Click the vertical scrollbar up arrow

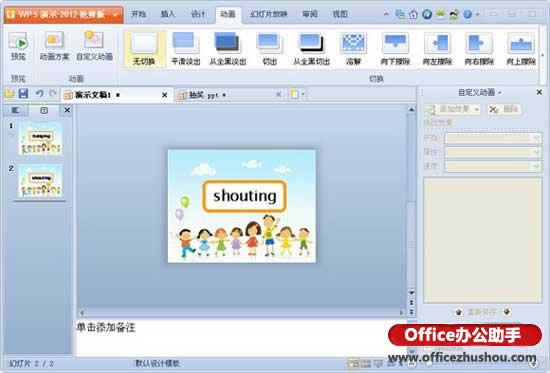point(411,109)
